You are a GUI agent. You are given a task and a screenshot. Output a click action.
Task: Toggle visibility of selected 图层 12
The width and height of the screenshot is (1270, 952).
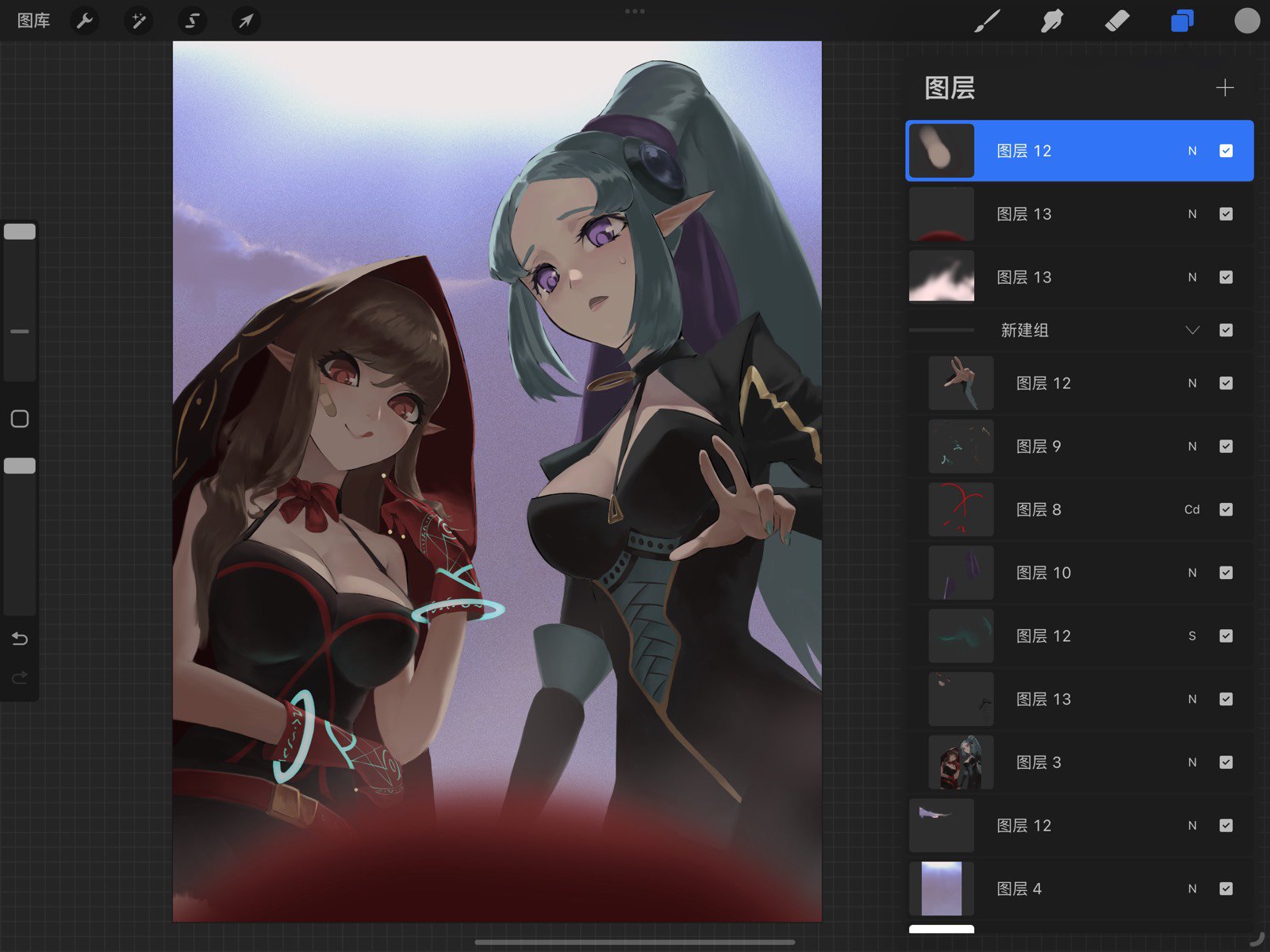[1226, 151]
